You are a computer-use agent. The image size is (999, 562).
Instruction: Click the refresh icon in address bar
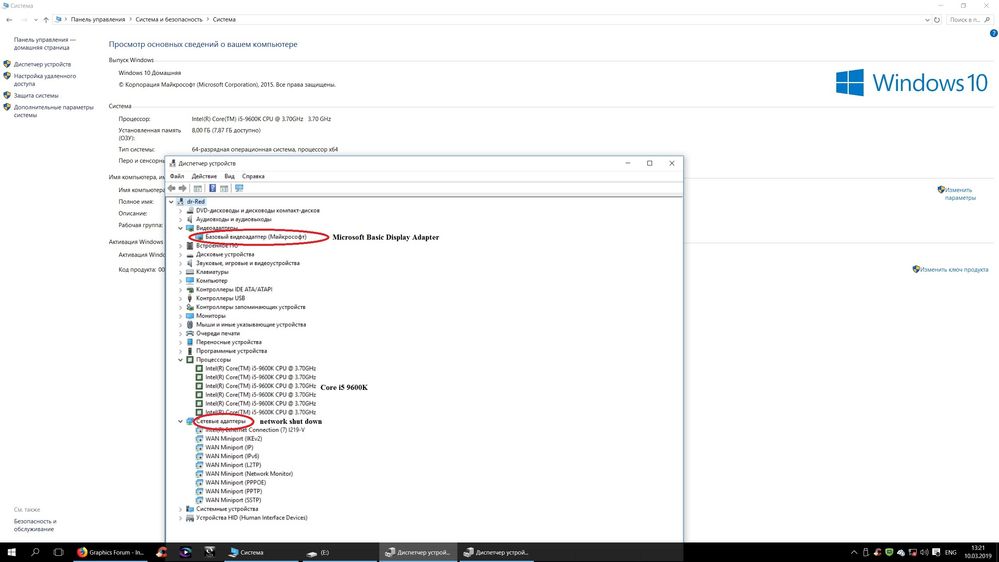pyautogui.click(x=937, y=20)
